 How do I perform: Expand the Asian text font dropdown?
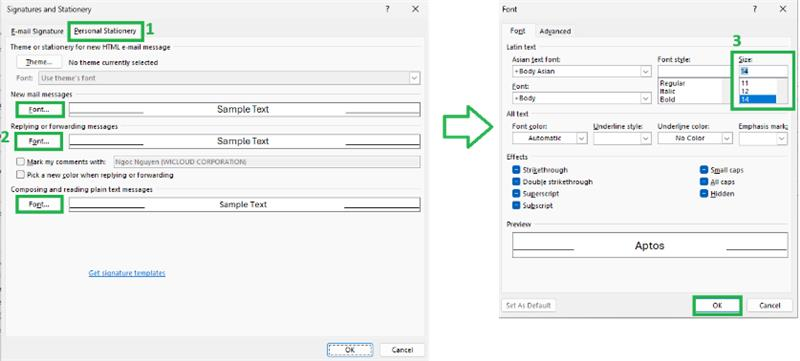click(x=646, y=71)
